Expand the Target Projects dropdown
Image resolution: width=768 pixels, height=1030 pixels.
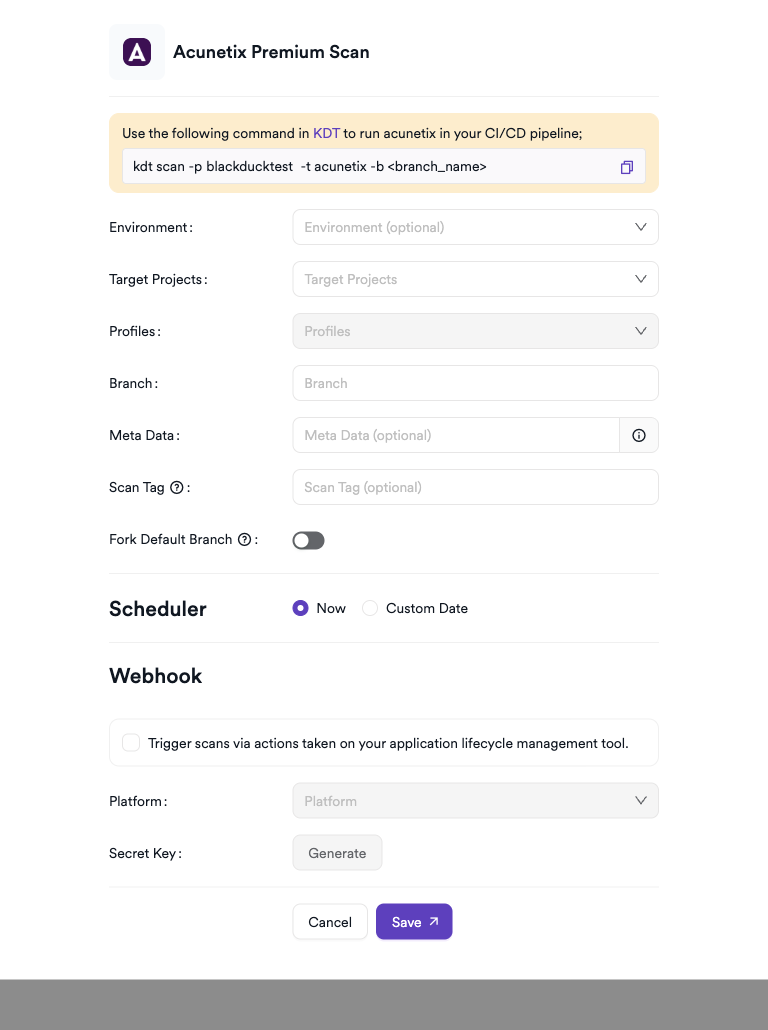[475, 279]
